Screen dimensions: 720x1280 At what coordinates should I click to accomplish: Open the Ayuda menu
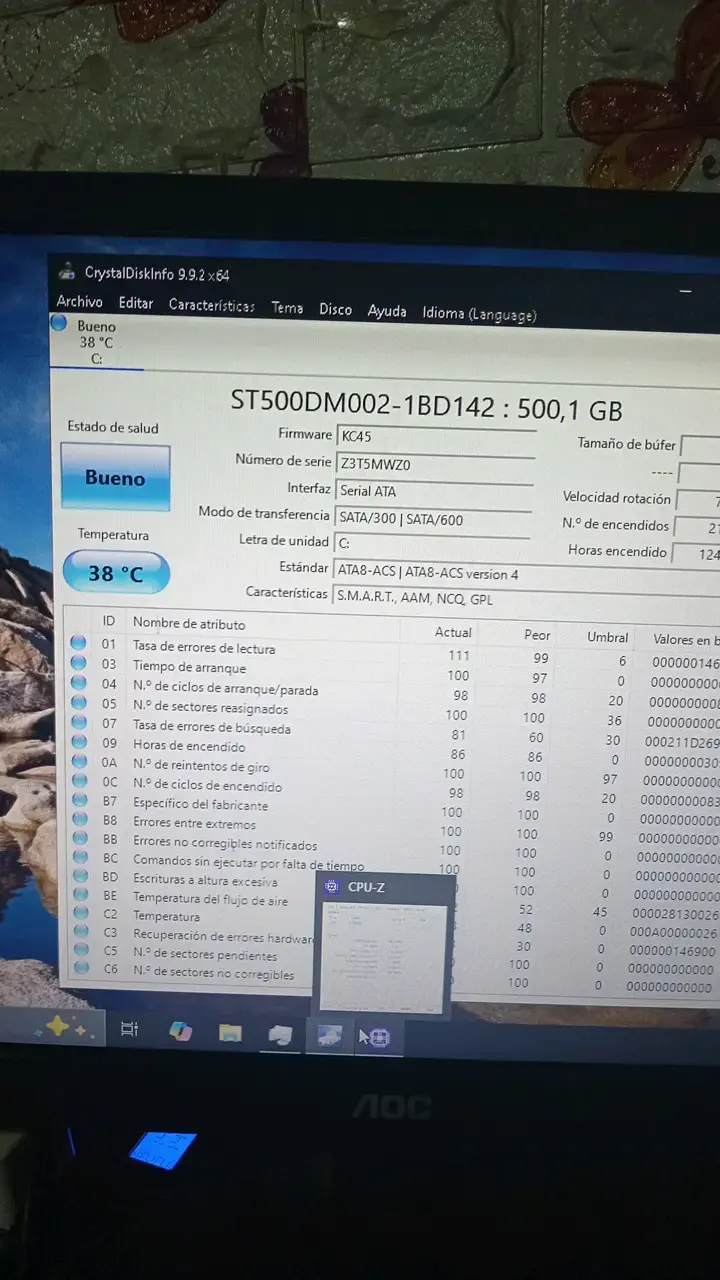(x=387, y=311)
